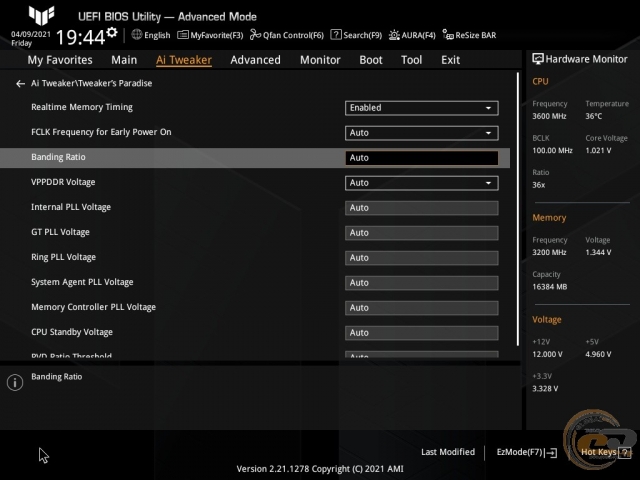Viewport: 640px width, 480px height.
Task: Click System Agent PLL Voltage field
Action: pyautogui.click(x=422, y=283)
